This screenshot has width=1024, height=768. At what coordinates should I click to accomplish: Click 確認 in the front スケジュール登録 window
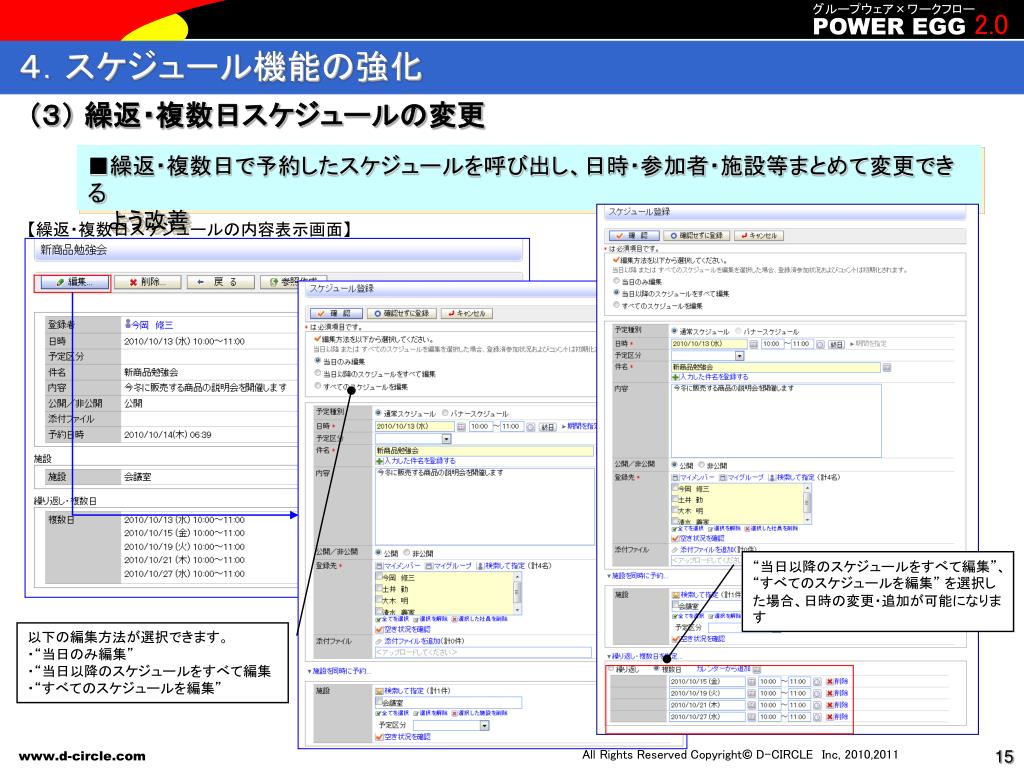pos(633,236)
